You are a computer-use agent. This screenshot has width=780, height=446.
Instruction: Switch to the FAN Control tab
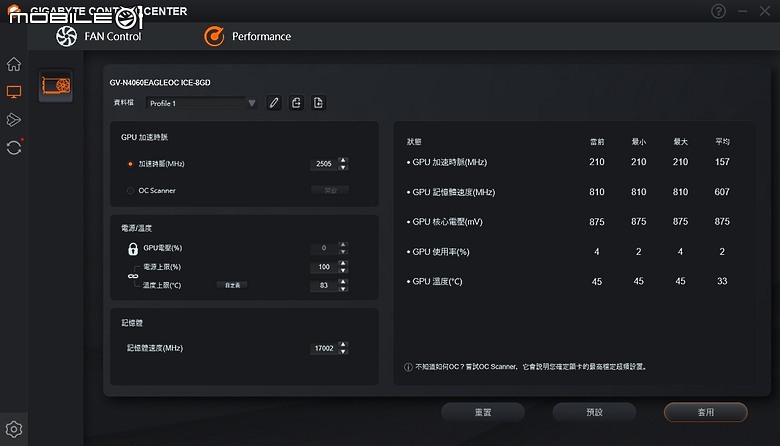[x=98, y=36]
